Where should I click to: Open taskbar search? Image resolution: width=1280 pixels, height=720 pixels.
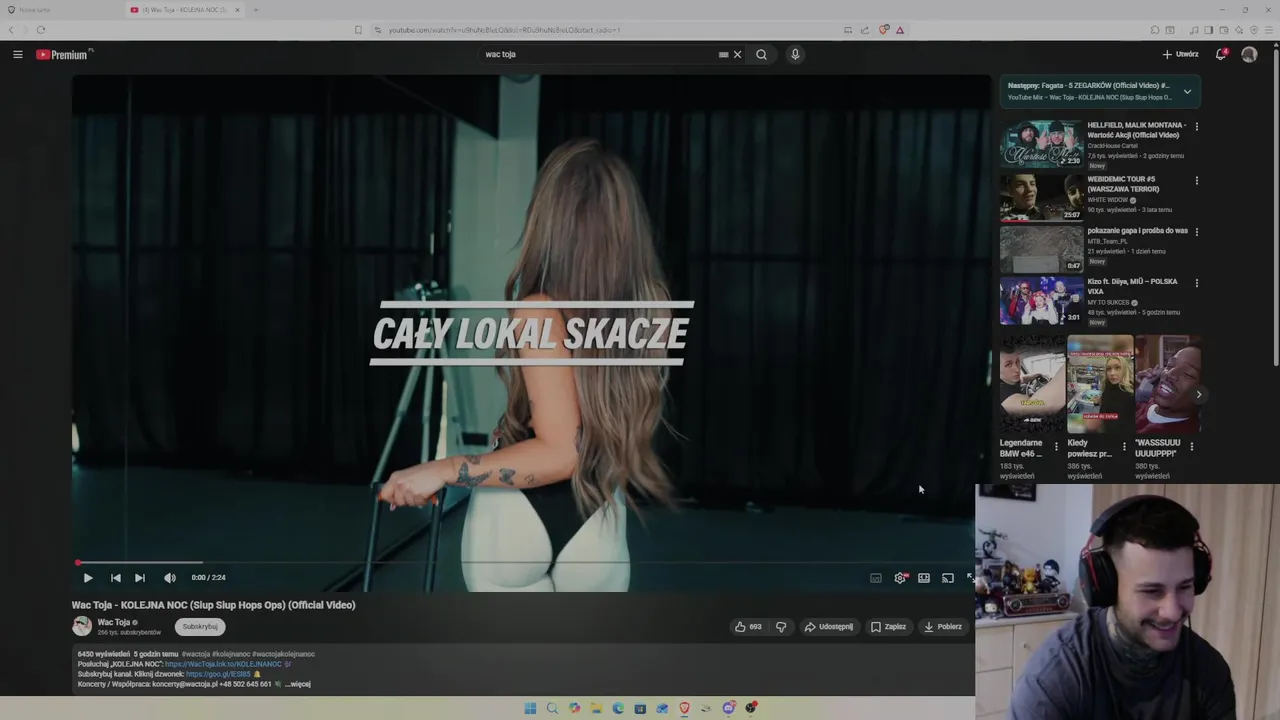[x=552, y=708]
